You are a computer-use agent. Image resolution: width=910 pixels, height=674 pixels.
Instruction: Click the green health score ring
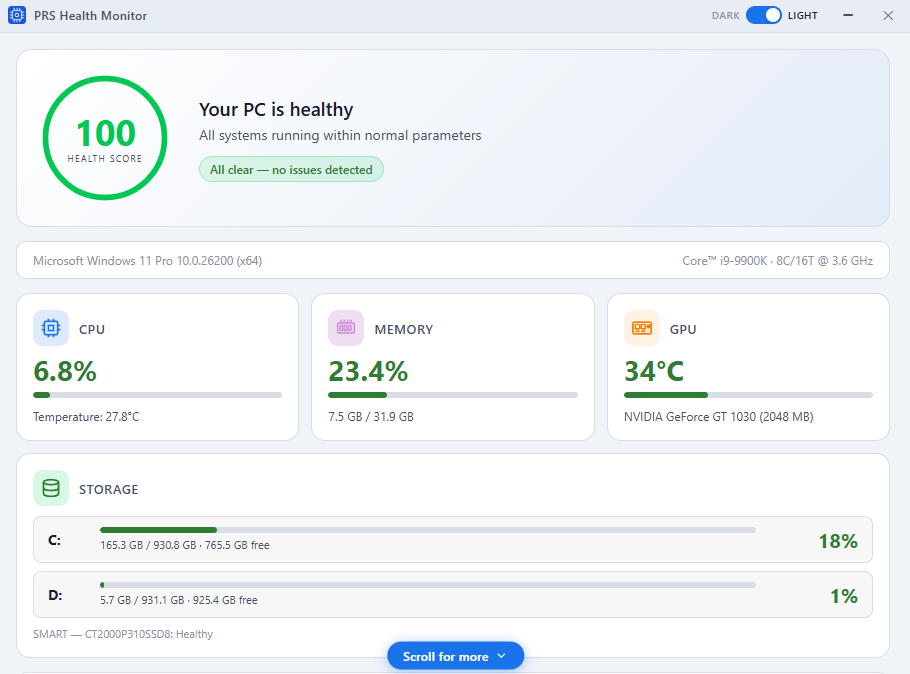click(x=105, y=138)
